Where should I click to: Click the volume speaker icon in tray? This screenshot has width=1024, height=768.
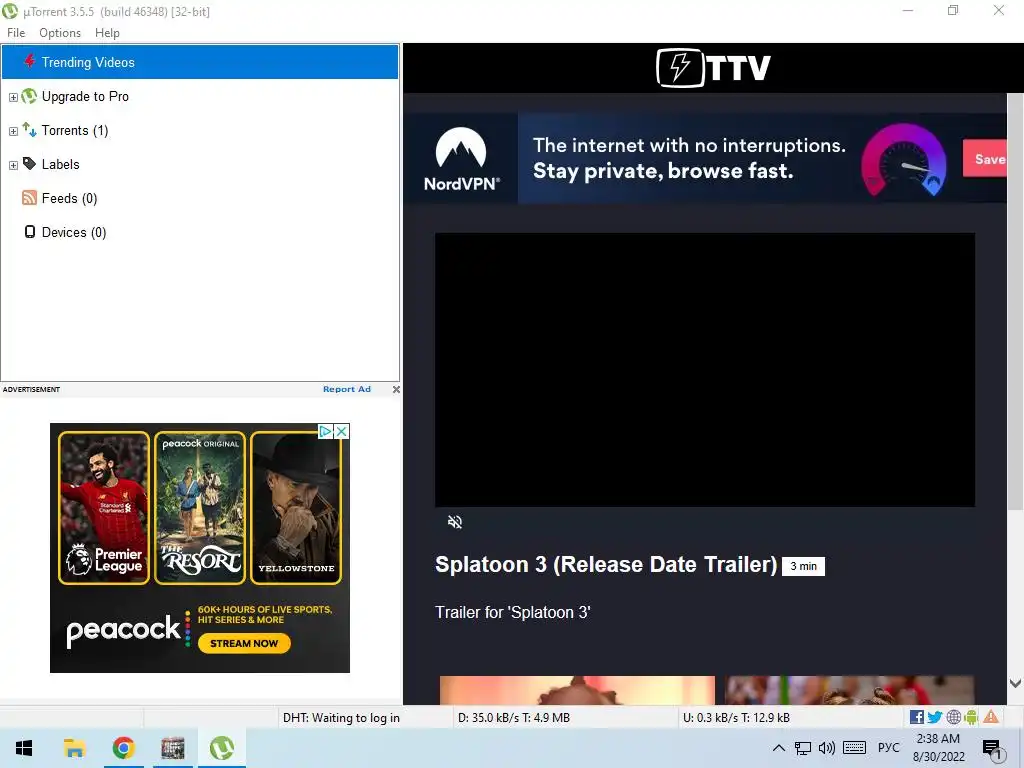(x=827, y=748)
